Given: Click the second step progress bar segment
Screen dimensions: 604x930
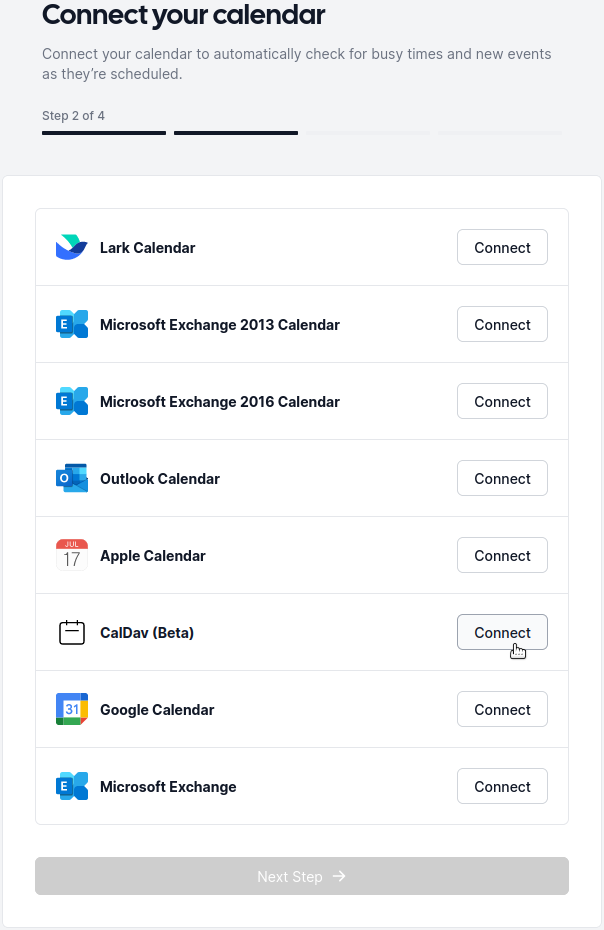Looking at the screenshot, I should [236, 132].
